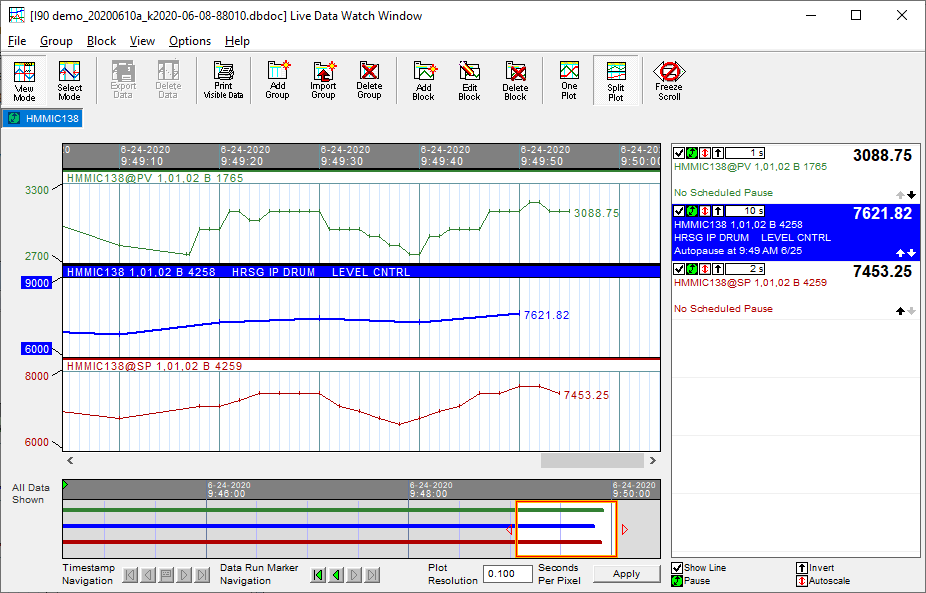Click right arrow of plot horizontal scrollbar
The image size is (926, 593).
pos(653,461)
